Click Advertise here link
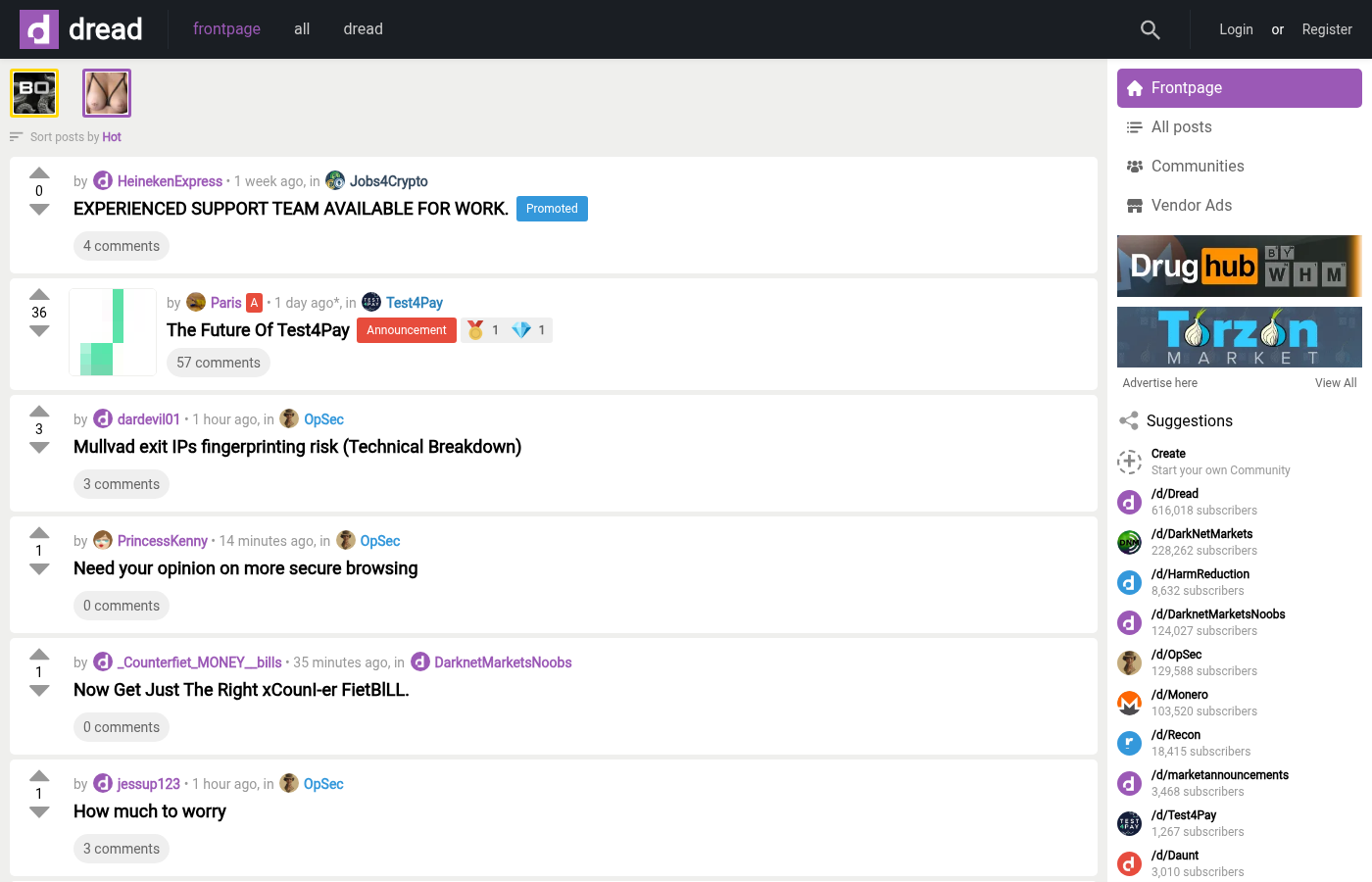This screenshot has width=1372, height=882. (x=1159, y=383)
